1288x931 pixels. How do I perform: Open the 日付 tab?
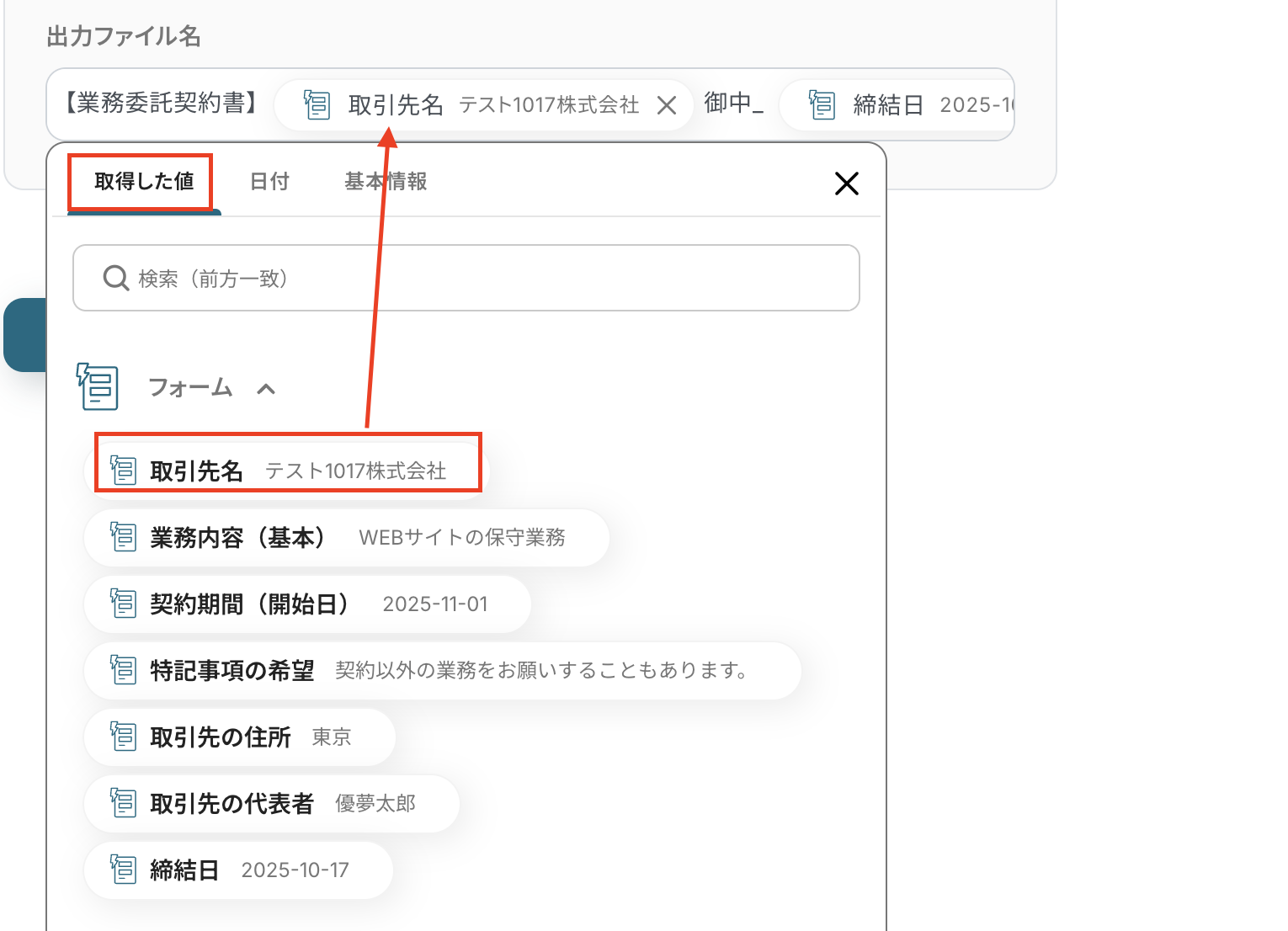(269, 182)
